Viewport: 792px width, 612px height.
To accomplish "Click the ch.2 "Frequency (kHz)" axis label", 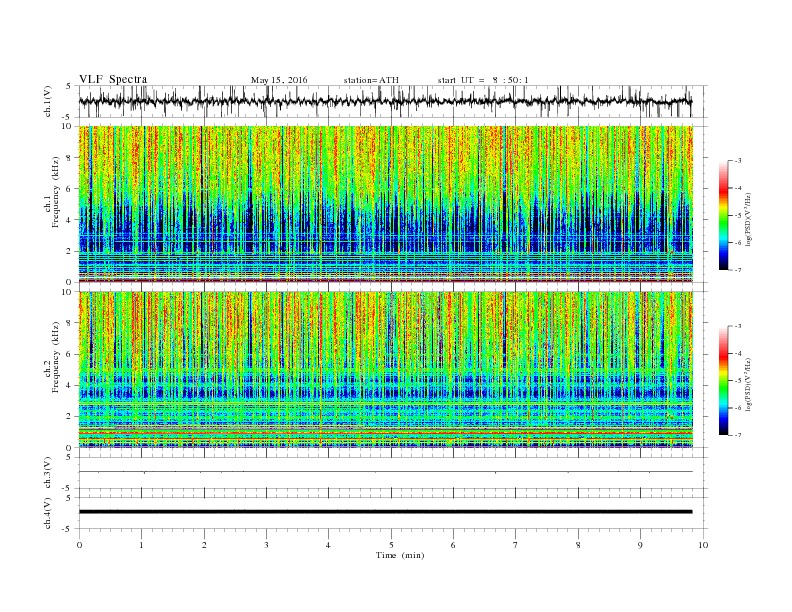I will (55, 356).
